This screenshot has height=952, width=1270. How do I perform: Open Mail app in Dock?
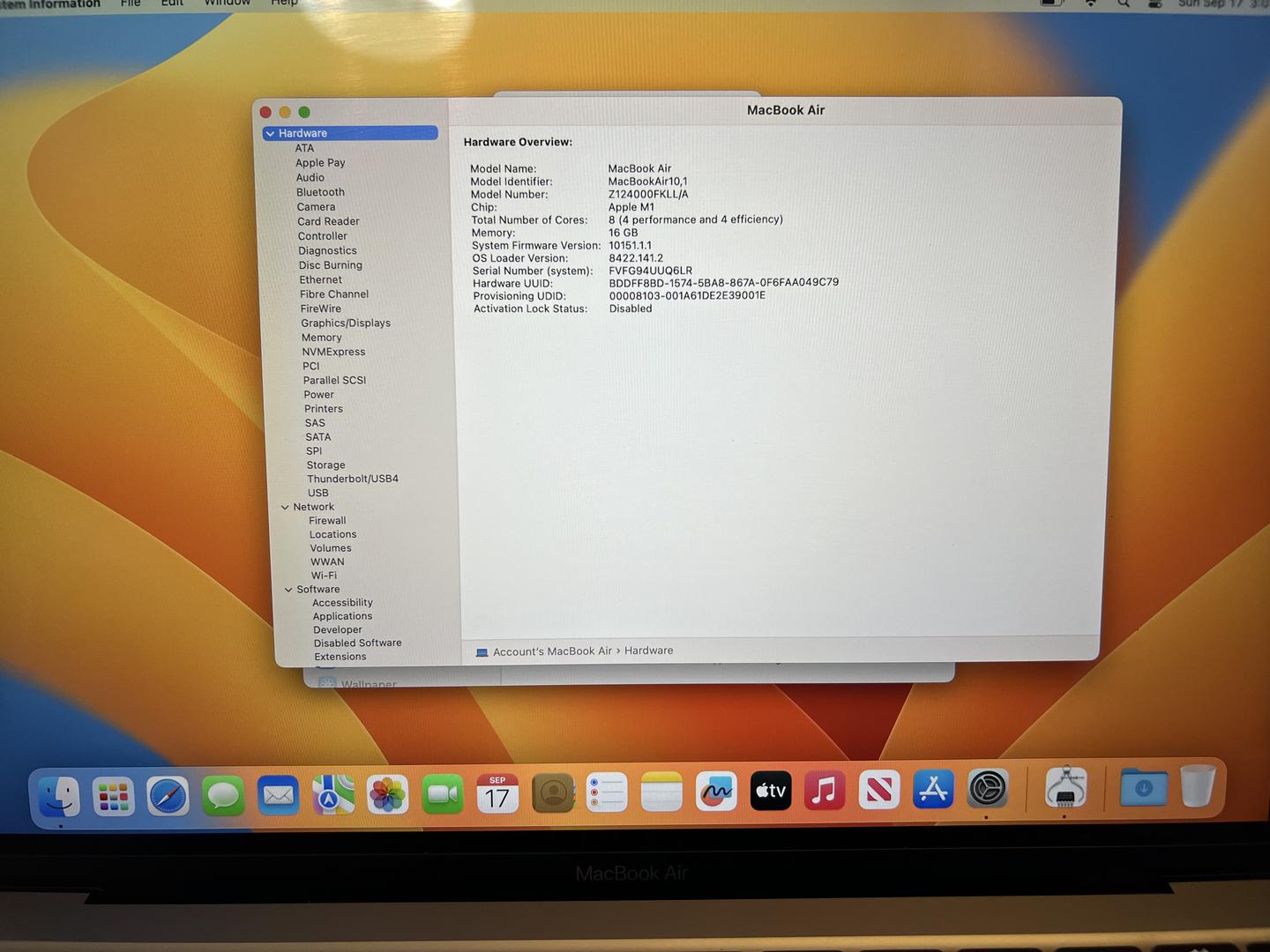[278, 796]
